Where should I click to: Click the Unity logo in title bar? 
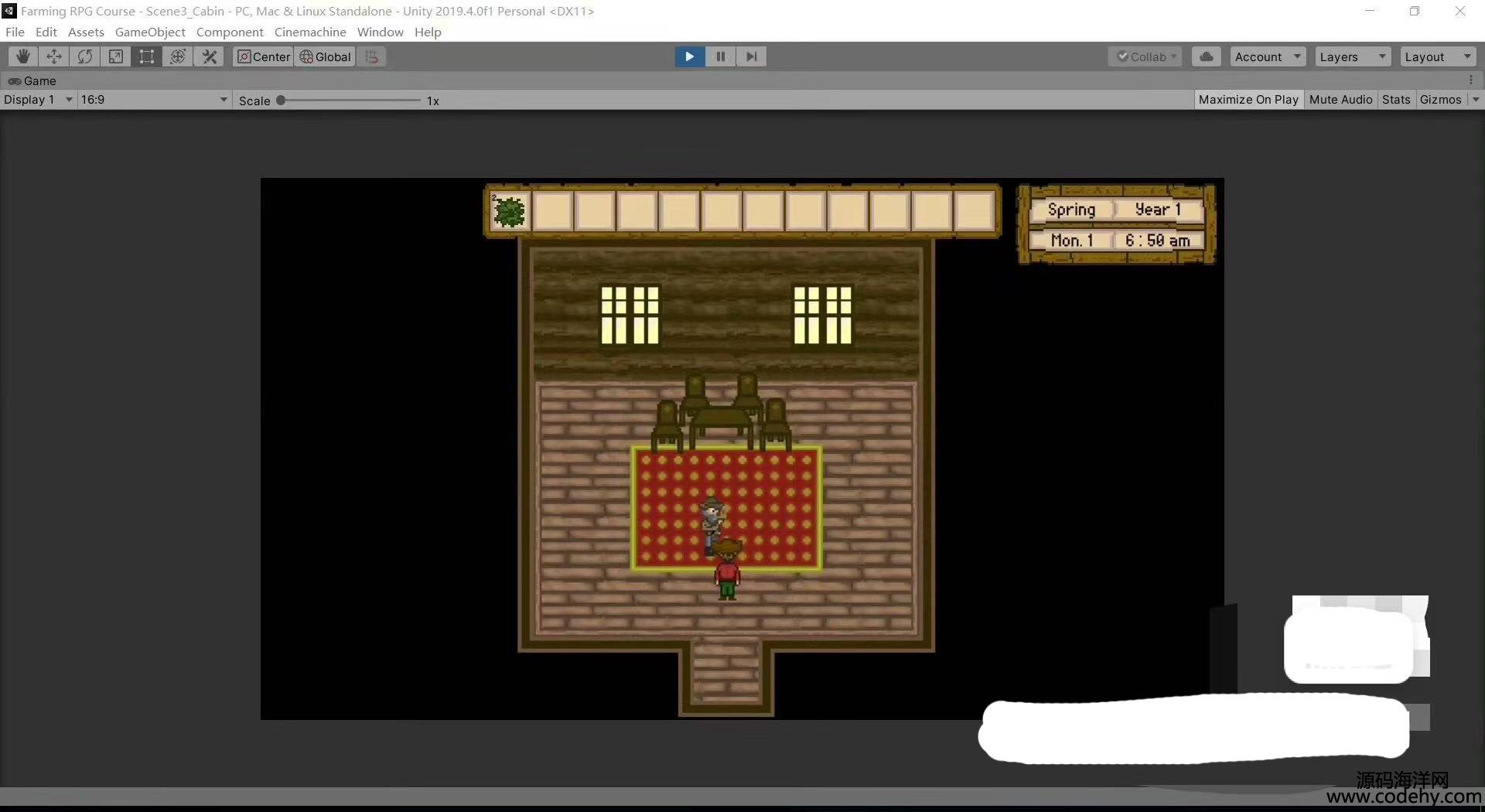pos(9,11)
